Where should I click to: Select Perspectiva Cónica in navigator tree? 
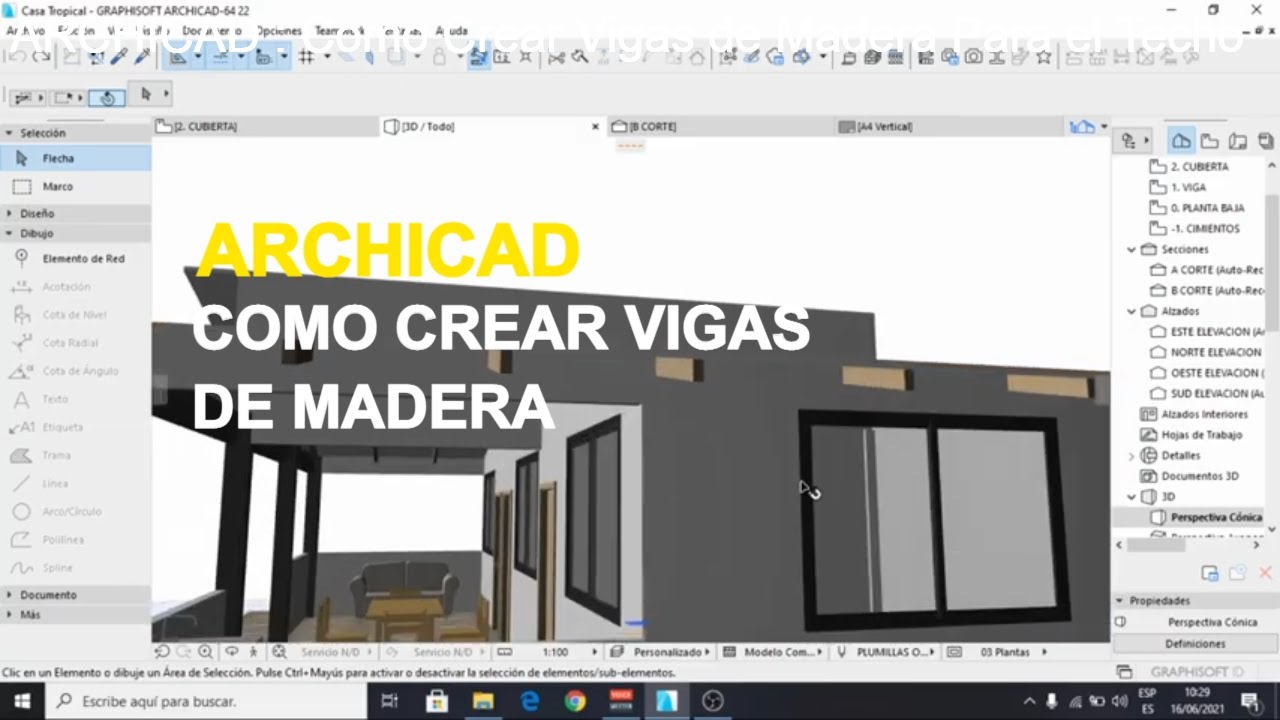tap(1204, 517)
